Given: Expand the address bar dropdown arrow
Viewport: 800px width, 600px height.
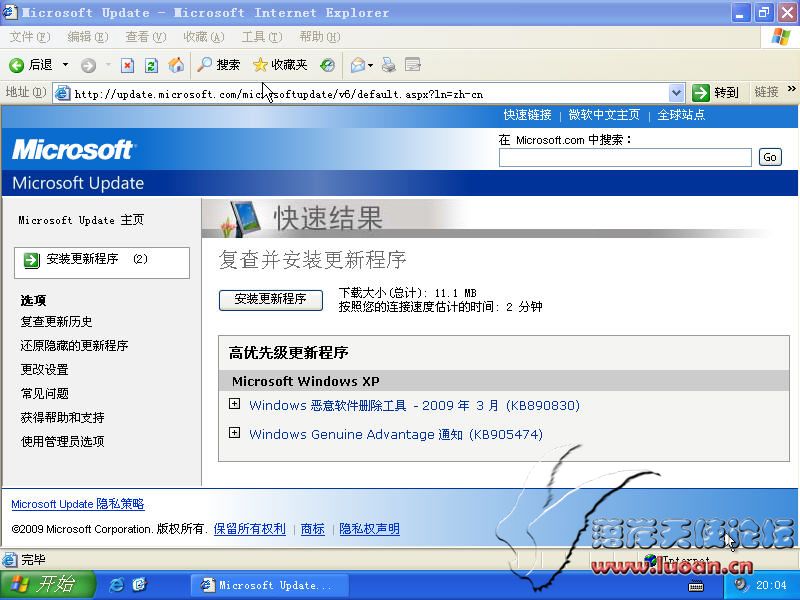Looking at the screenshot, I should click(x=676, y=93).
